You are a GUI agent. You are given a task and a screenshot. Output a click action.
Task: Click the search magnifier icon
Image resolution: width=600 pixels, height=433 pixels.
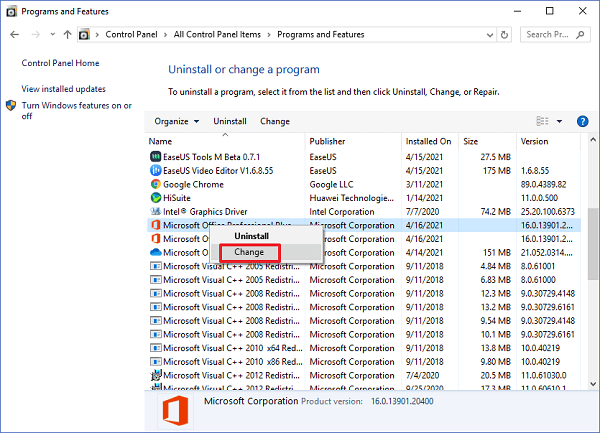580,35
